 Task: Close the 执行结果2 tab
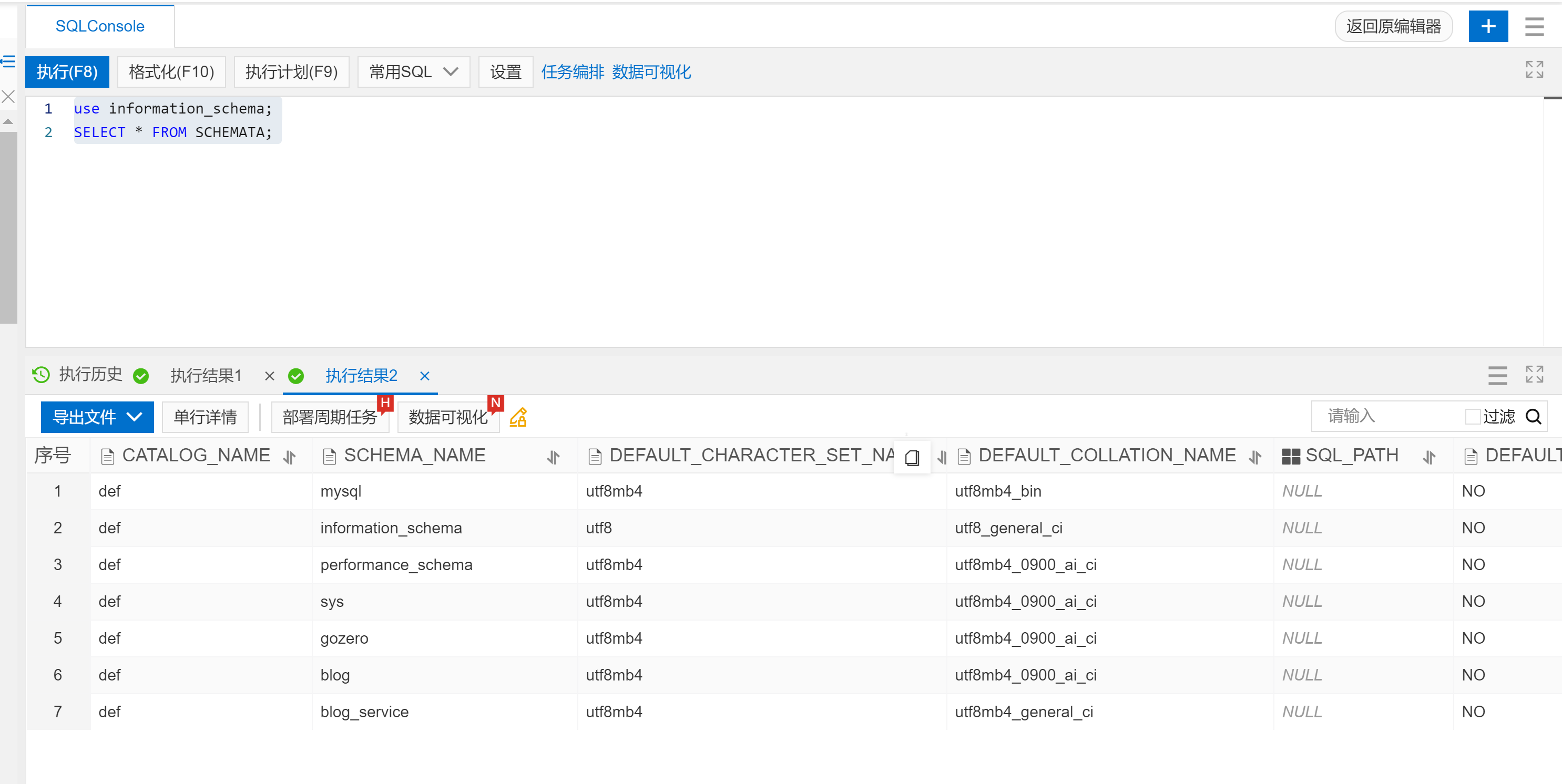(x=424, y=376)
